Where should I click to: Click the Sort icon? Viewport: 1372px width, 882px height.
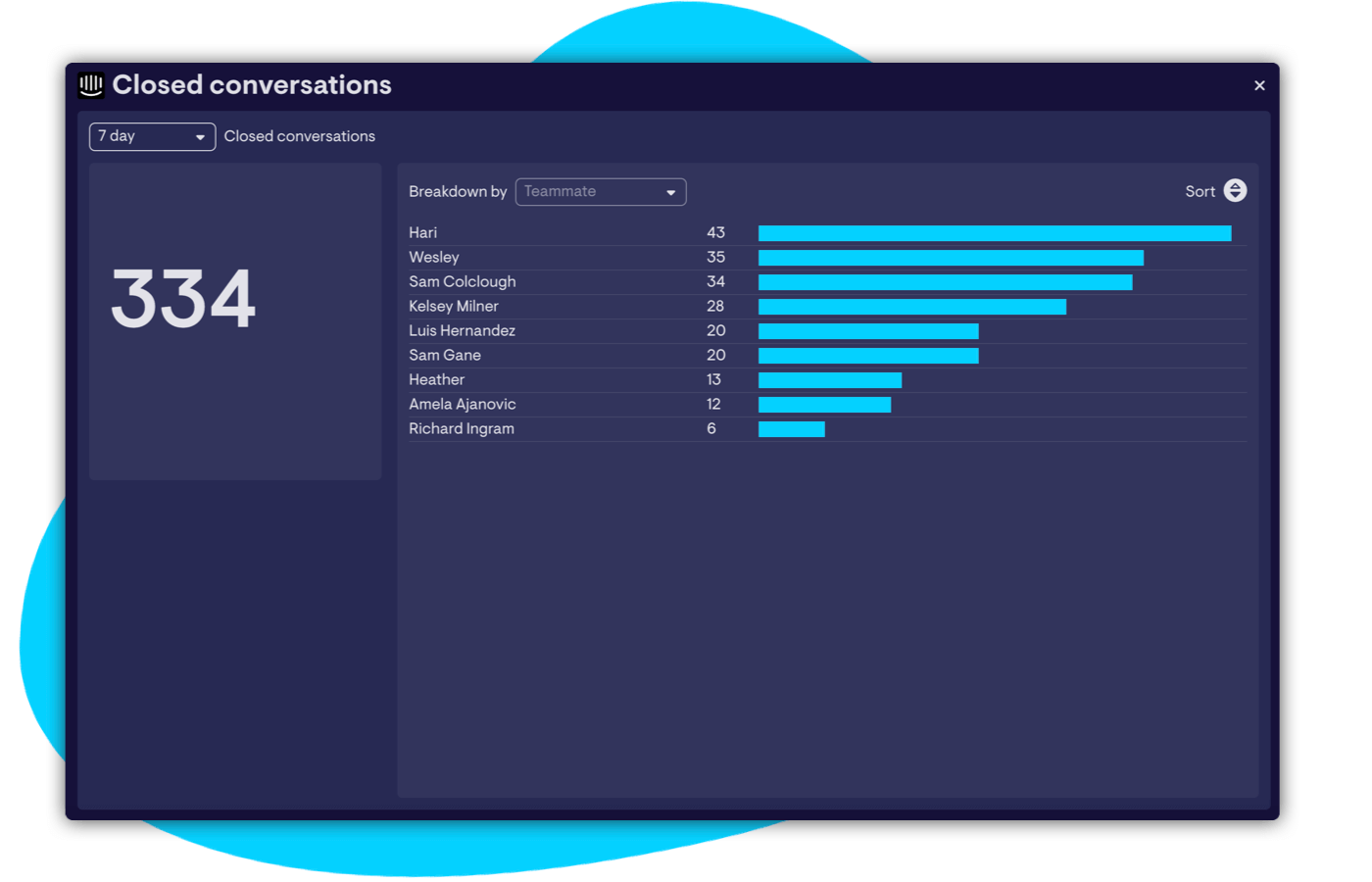1234,191
